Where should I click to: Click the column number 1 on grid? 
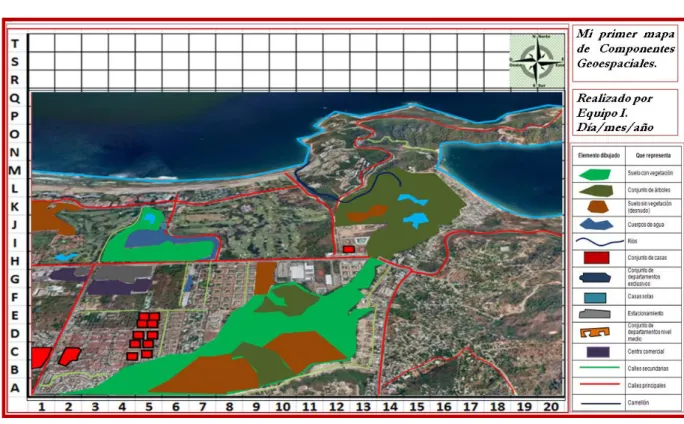42,407
